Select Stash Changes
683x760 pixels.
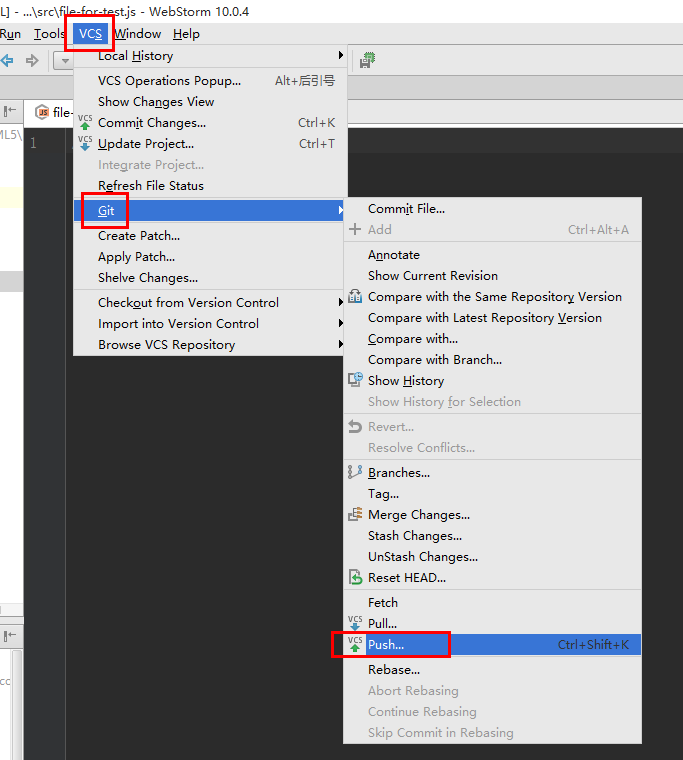tap(492, 536)
